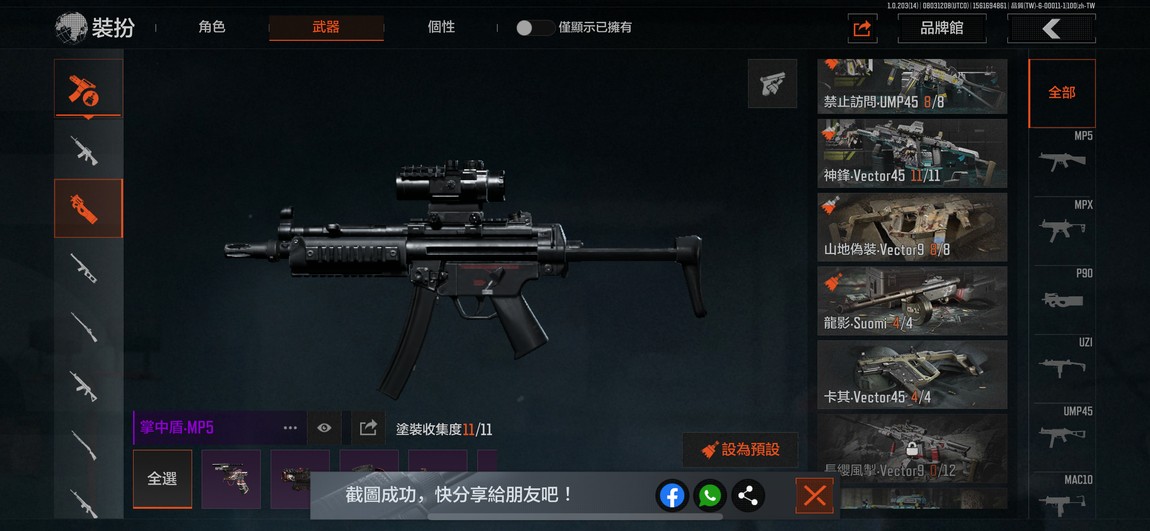This screenshot has height=531, width=1150.
Task: Click the pistol view icon above the skin list
Action: tap(772, 84)
